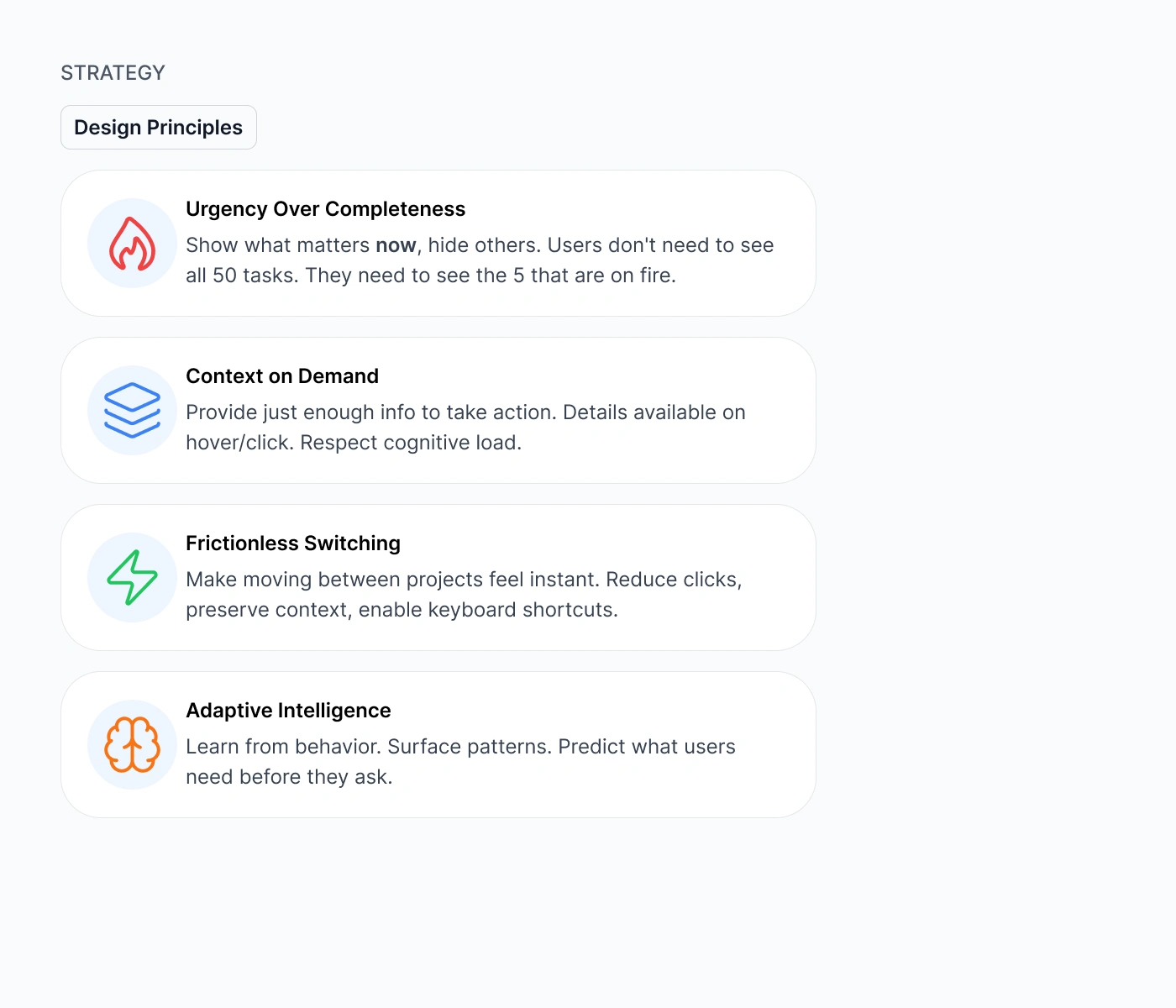This screenshot has width=1176, height=1008.
Task: Open the Urgency Over Completeness heading
Action: tap(326, 209)
